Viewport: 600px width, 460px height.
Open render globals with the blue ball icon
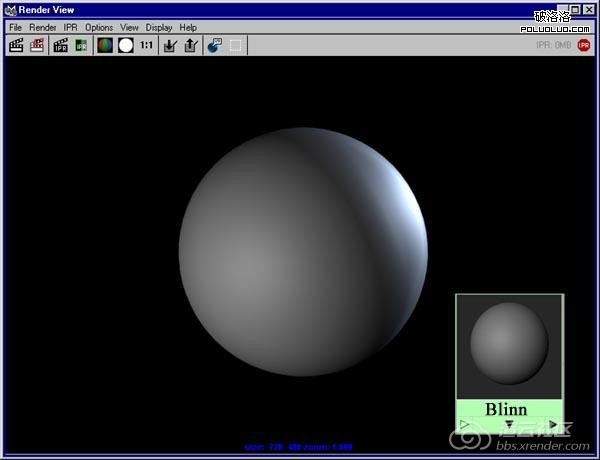(215, 45)
